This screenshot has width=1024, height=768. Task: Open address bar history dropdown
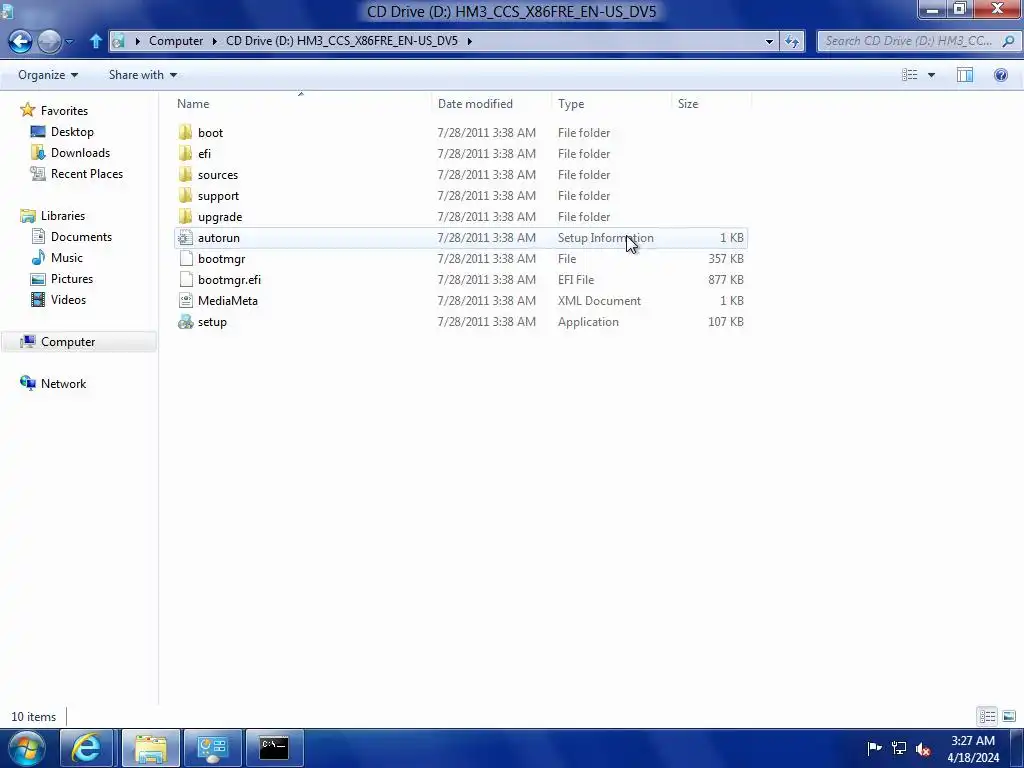pos(769,41)
